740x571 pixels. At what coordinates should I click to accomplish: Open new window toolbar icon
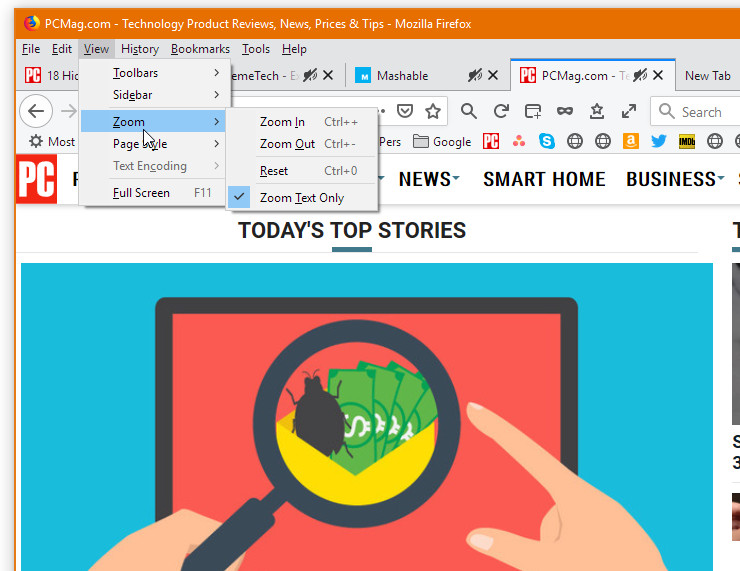(533, 111)
